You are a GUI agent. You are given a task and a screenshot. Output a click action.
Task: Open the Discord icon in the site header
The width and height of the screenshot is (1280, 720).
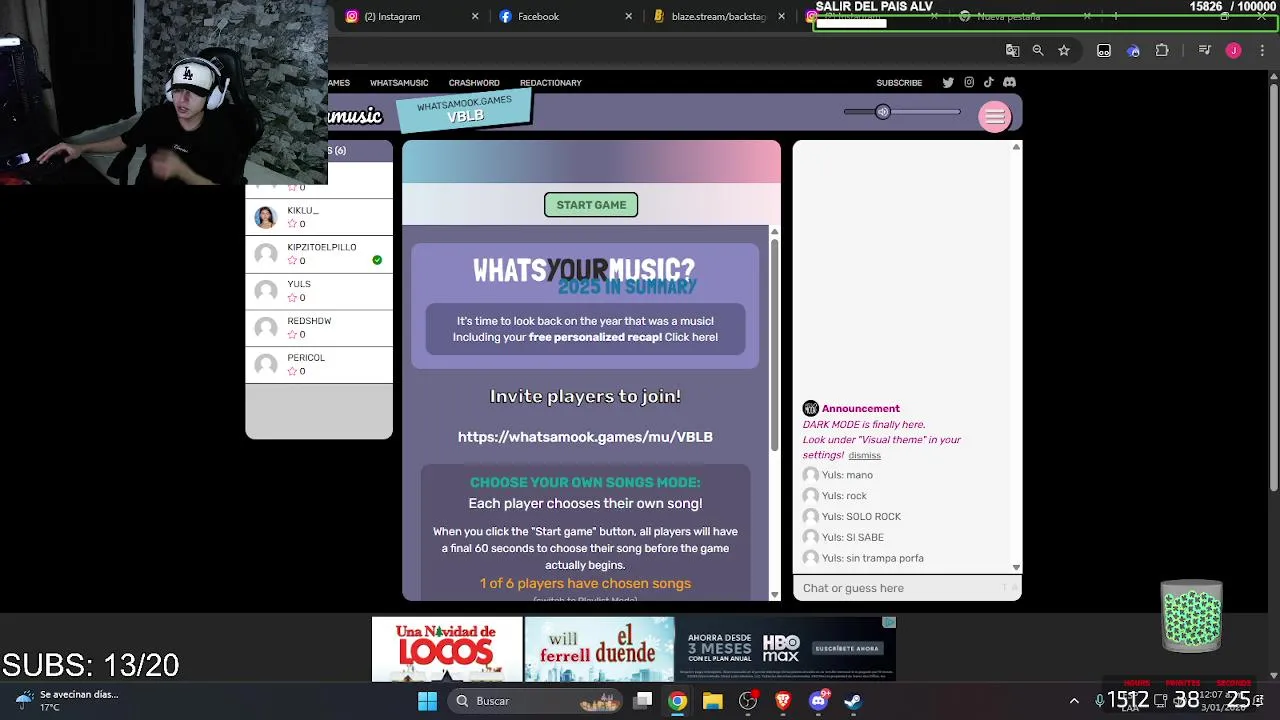tap(1009, 82)
